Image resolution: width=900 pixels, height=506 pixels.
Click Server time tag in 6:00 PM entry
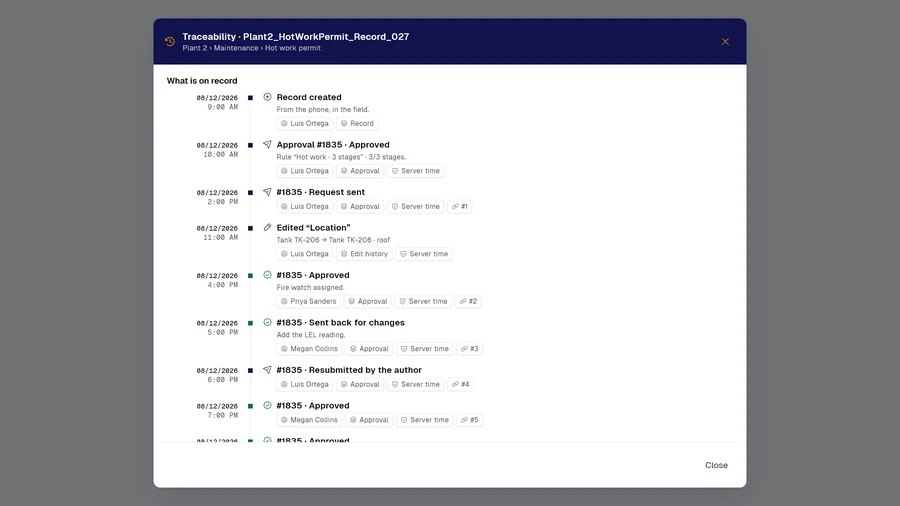(x=416, y=384)
